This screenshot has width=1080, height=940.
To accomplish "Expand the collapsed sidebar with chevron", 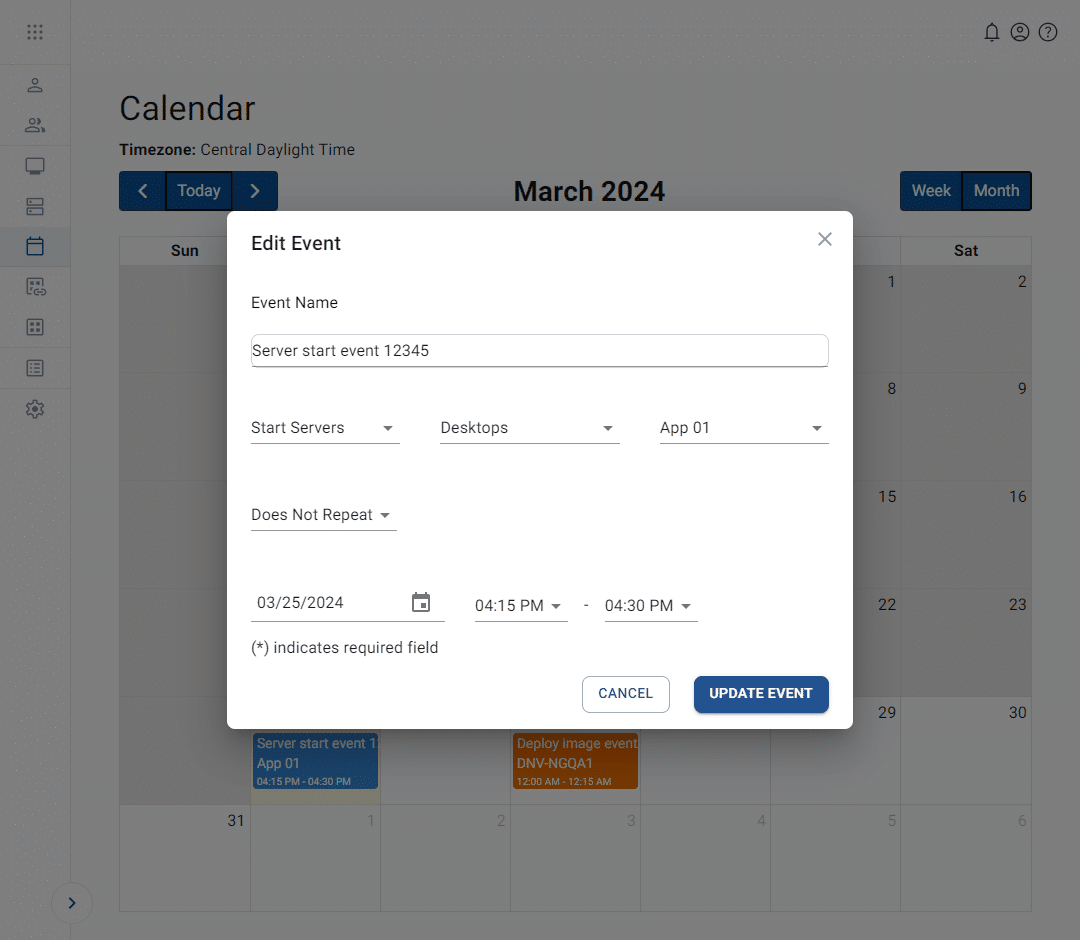I will click(x=72, y=903).
